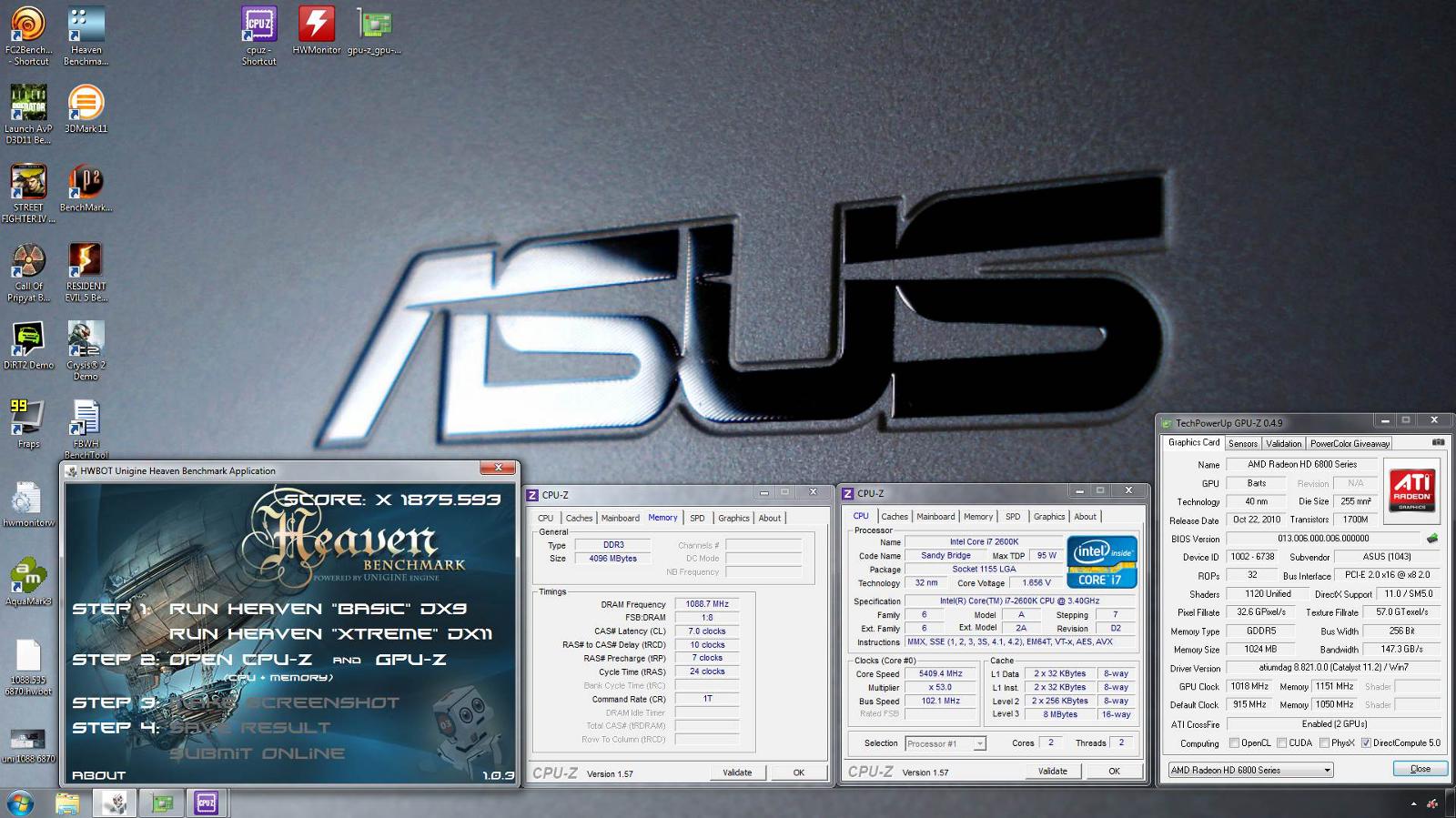
Task: Open FC2Bench shortcut desktop icon
Action: click(x=28, y=36)
